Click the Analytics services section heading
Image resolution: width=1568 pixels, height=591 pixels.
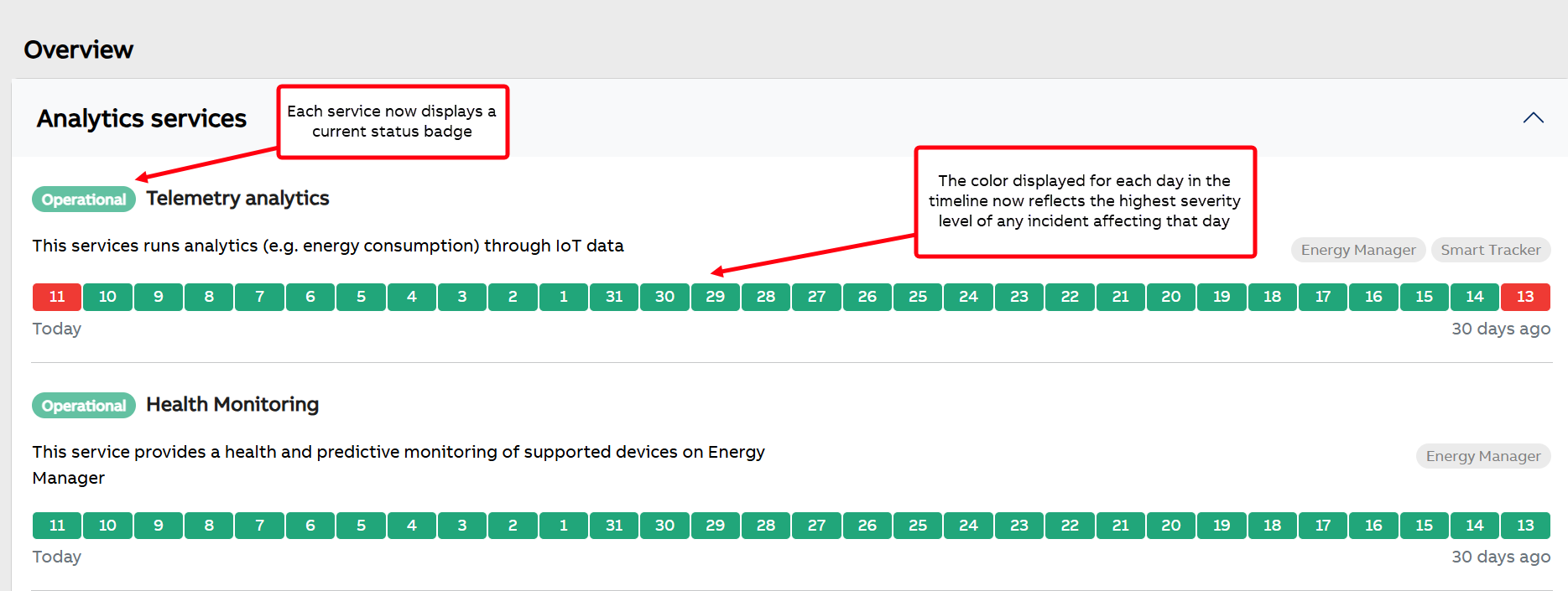click(x=142, y=119)
